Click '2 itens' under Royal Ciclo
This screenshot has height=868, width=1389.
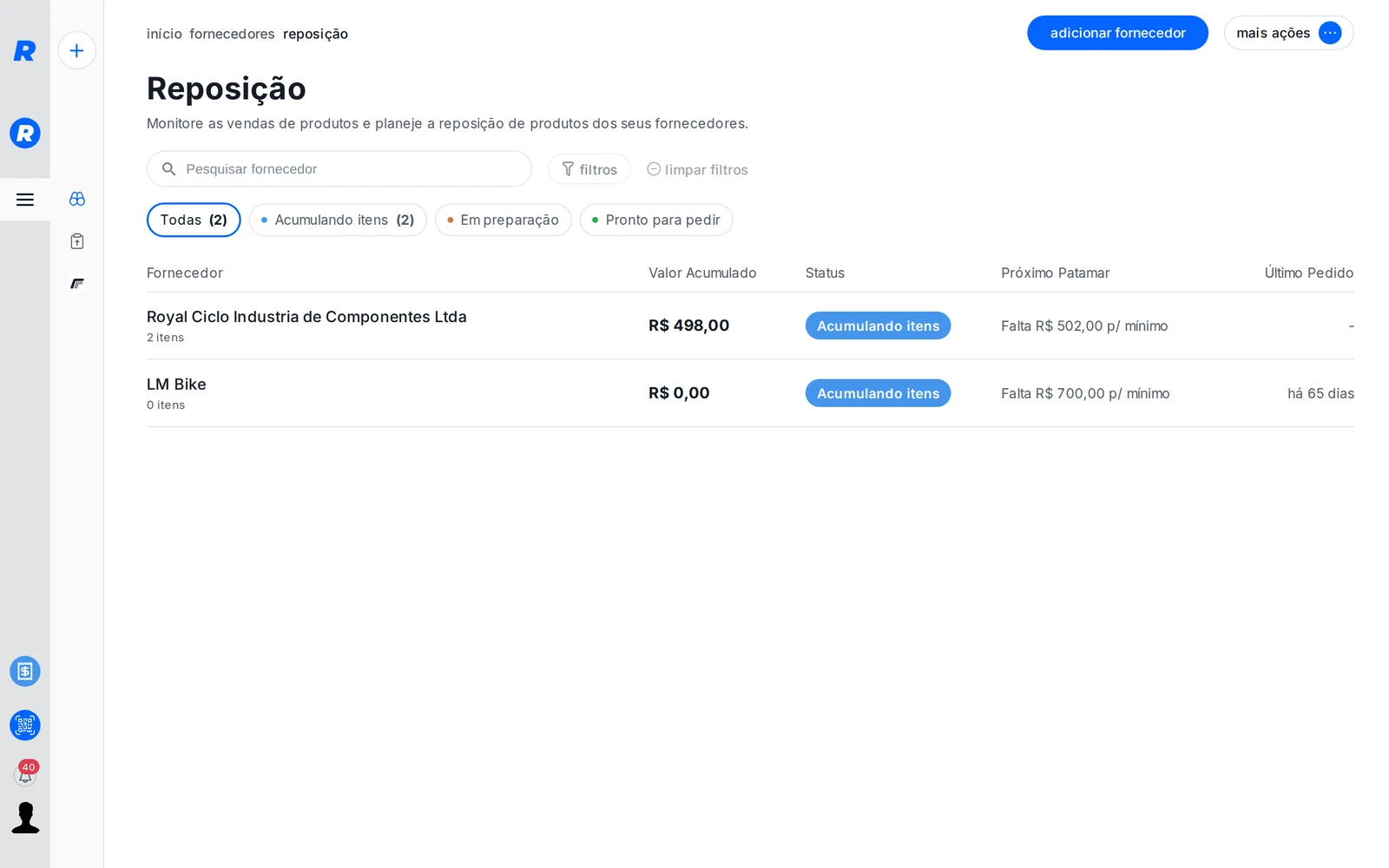[165, 338]
